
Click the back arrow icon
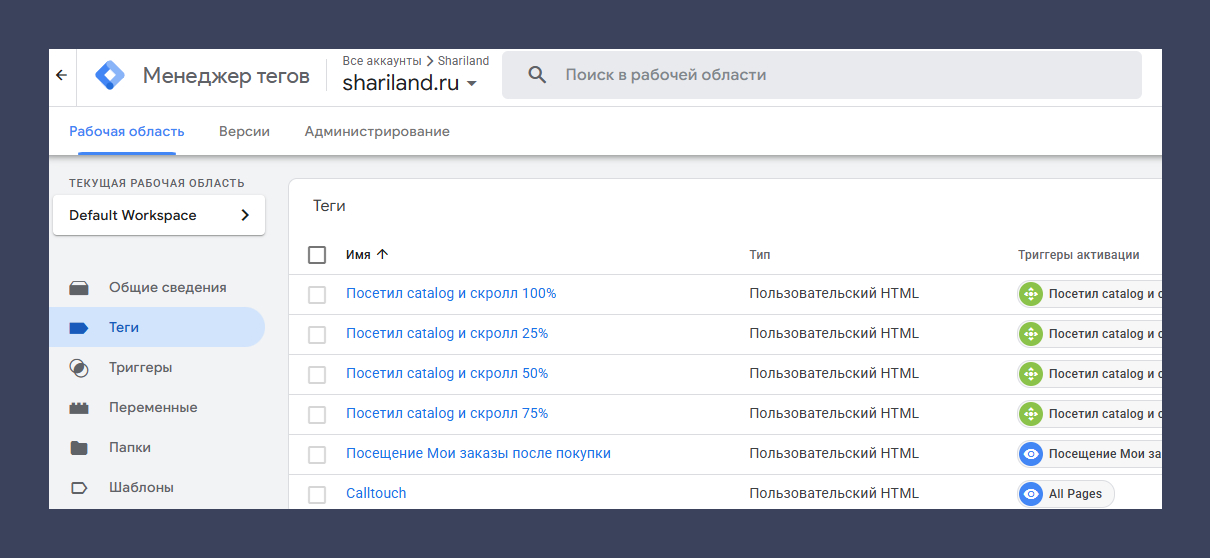(61, 75)
